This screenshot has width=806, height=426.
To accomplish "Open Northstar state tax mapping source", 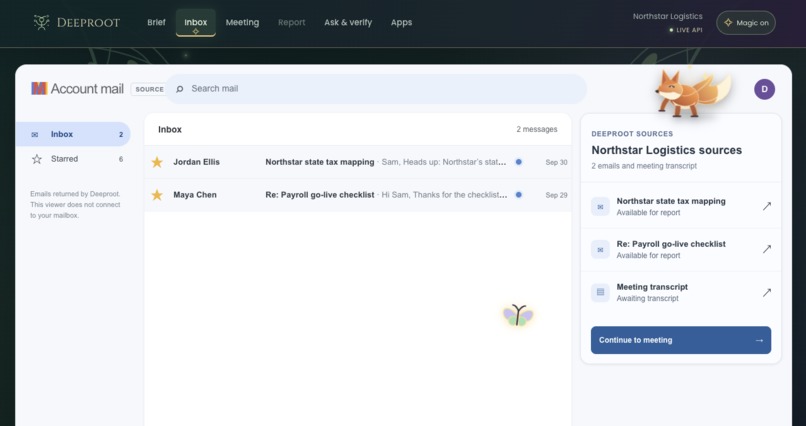I will [681, 207].
